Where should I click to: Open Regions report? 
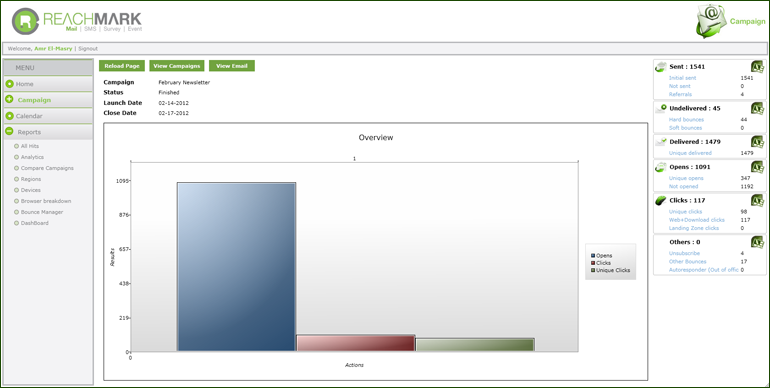click(31, 179)
